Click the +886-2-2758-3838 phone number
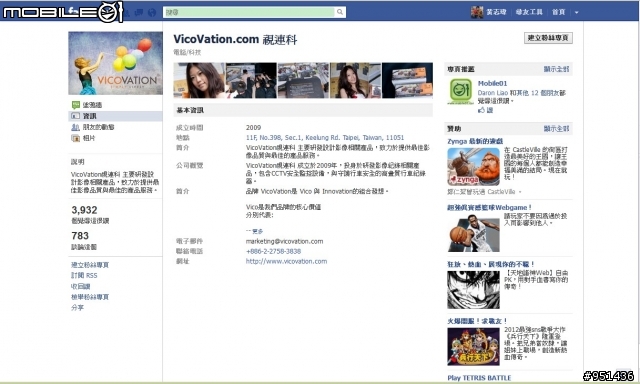 coord(273,251)
